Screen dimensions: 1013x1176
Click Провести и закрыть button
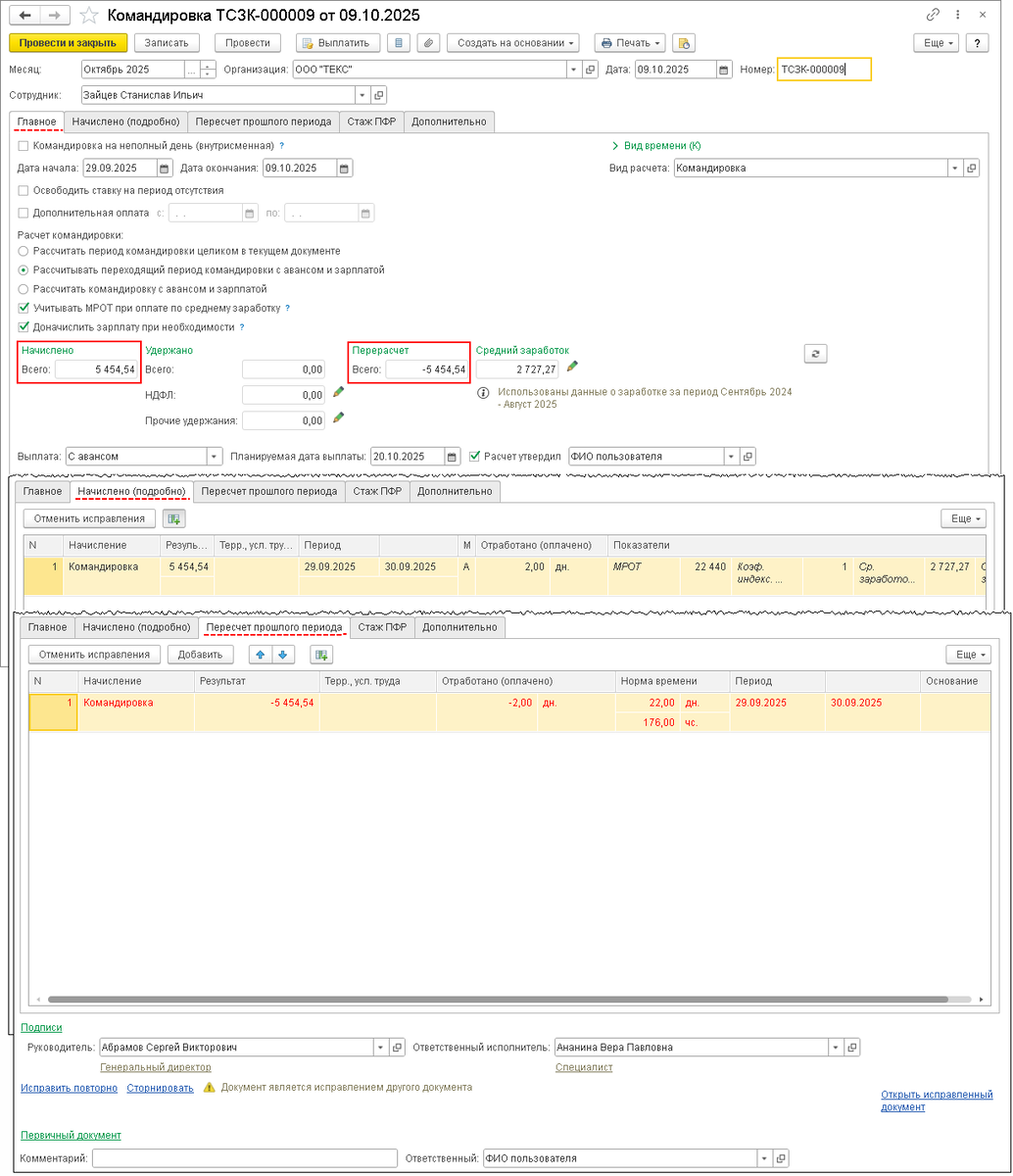point(69,43)
